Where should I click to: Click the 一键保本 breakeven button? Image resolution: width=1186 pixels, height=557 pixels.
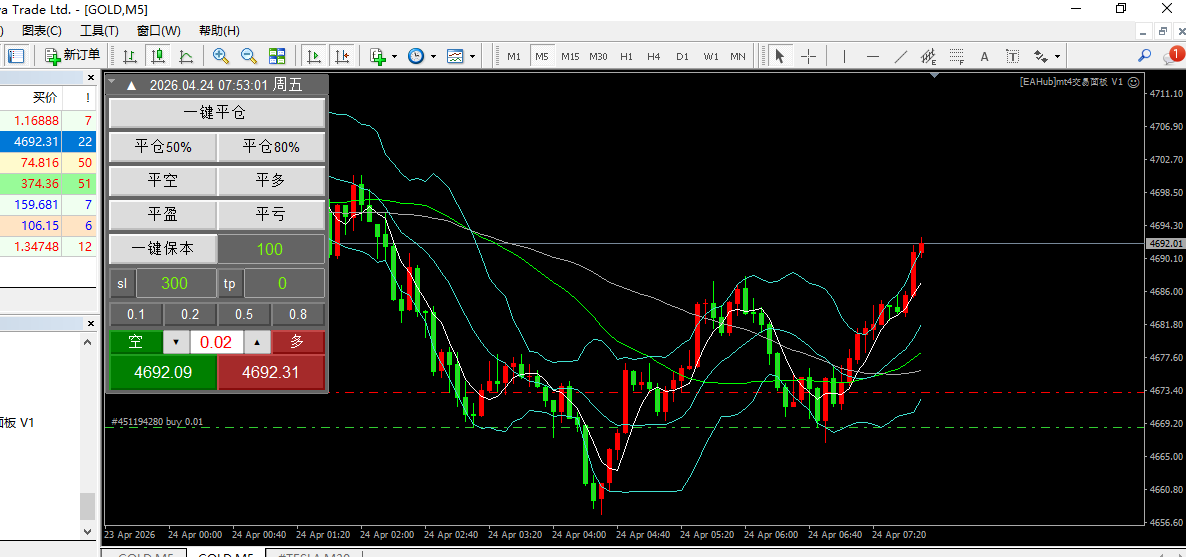(x=163, y=249)
